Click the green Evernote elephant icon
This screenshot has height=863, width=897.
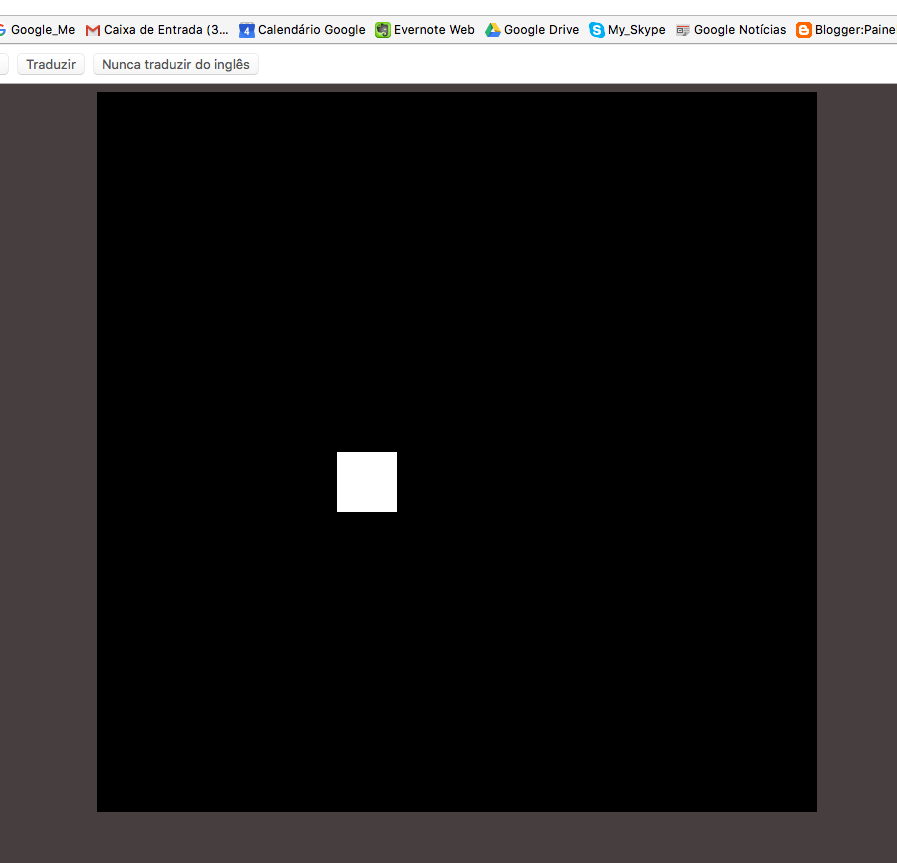(383, 30)
